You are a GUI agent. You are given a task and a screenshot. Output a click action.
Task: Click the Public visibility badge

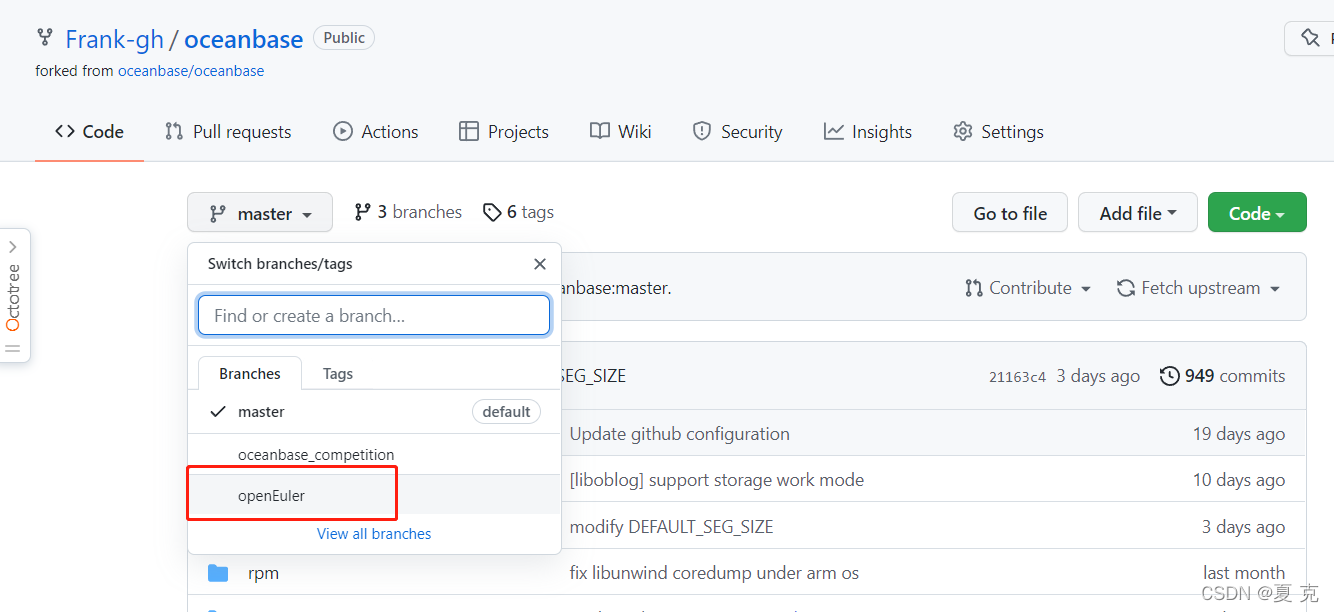tap(344, 38)
